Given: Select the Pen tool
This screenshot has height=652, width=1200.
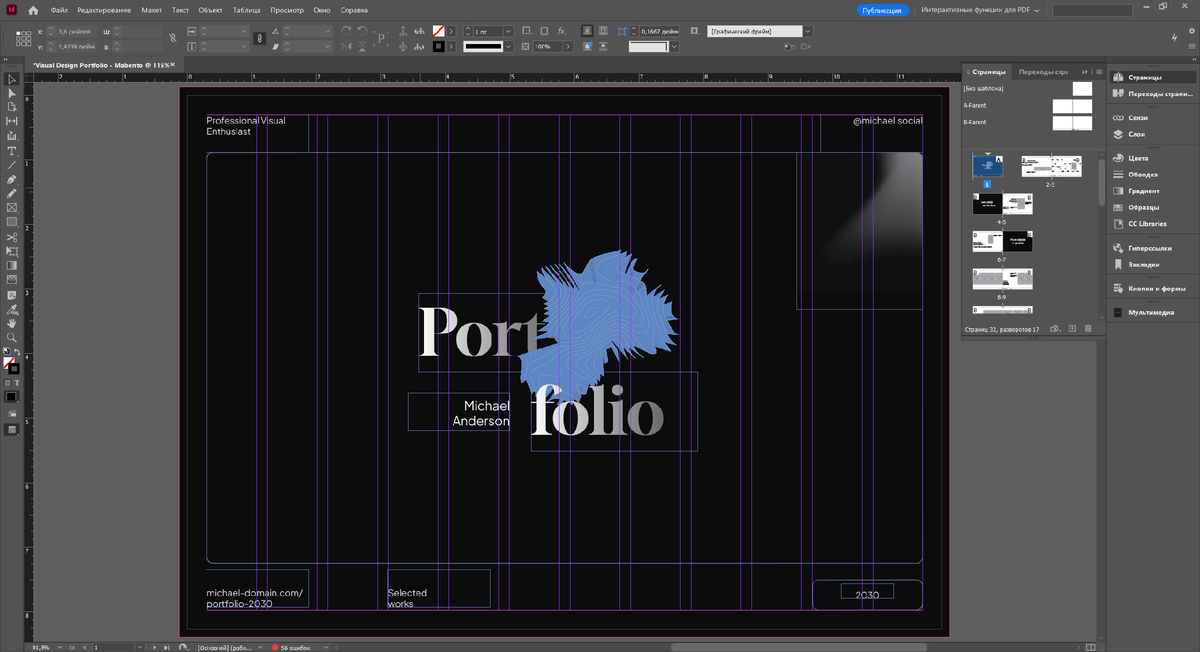Looking at the screenshot, I should tap(12, 179).
